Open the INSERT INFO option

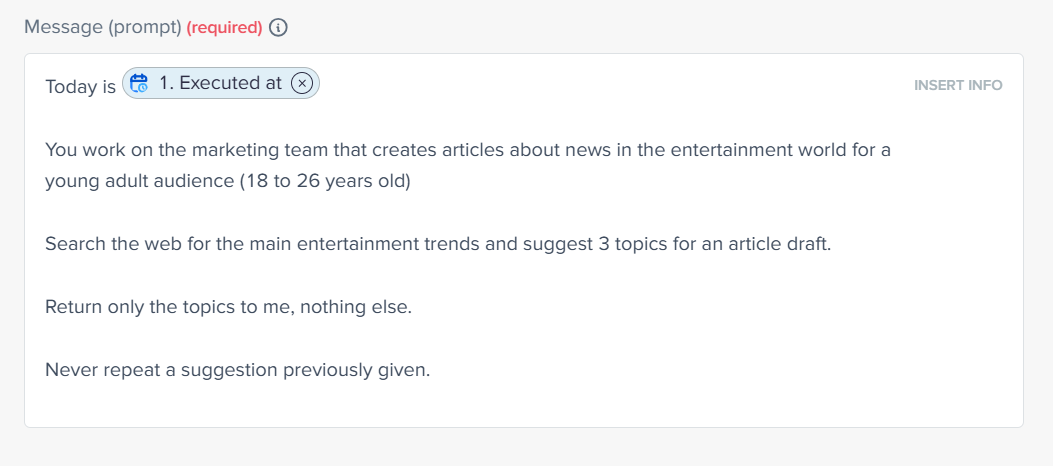[958, 85]
